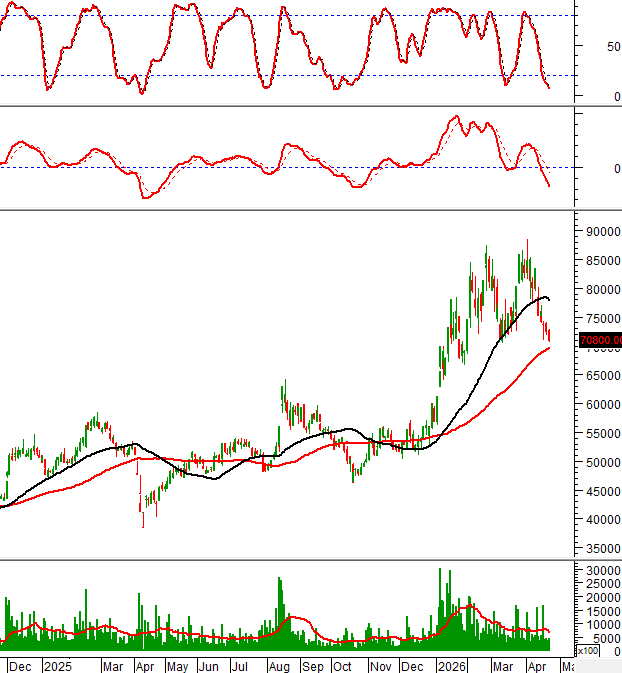Click the Jun label on time axis
This screenshot has width=622, height=673.
point(208,666)
